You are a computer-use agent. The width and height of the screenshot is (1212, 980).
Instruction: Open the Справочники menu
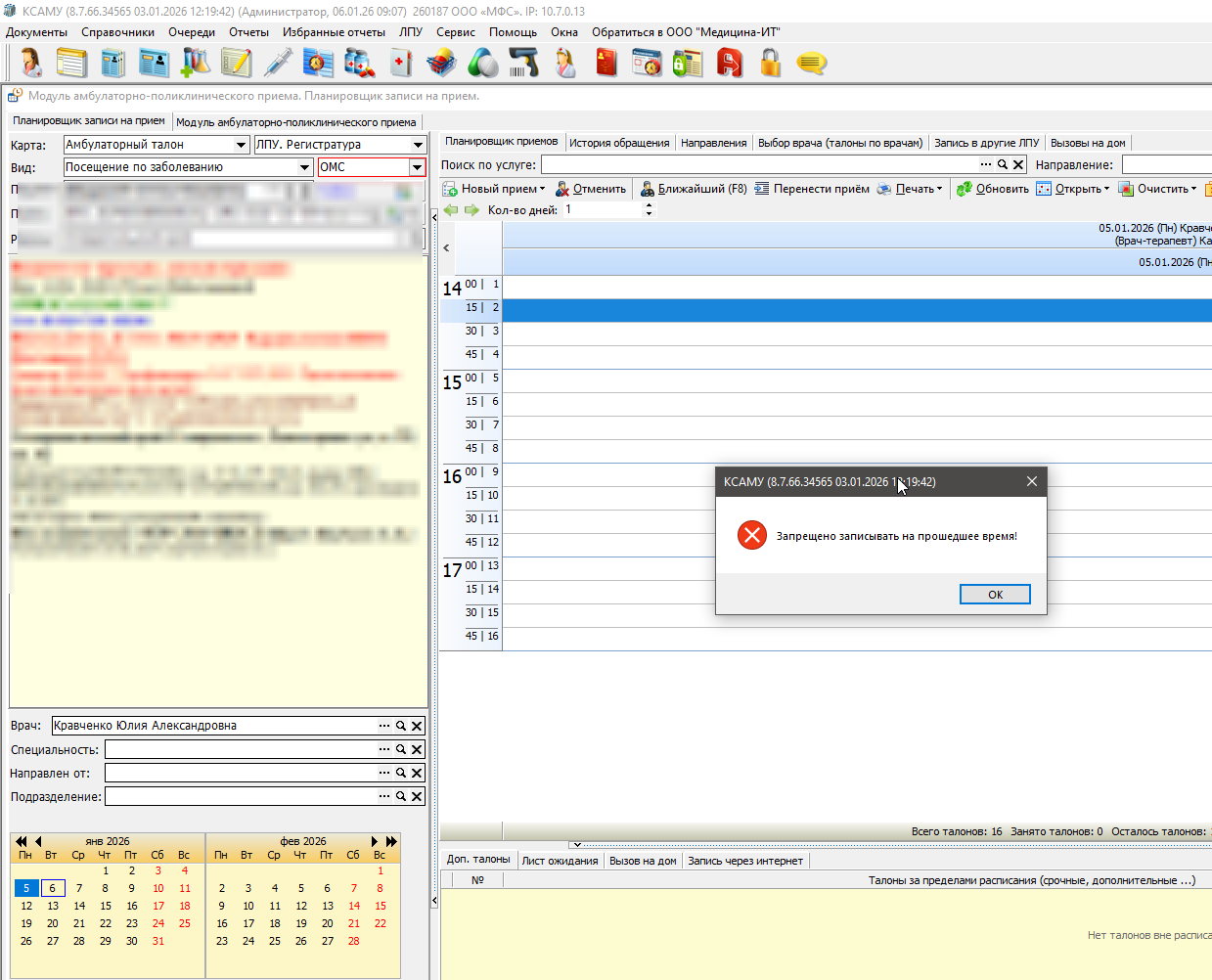coord(117,32)
